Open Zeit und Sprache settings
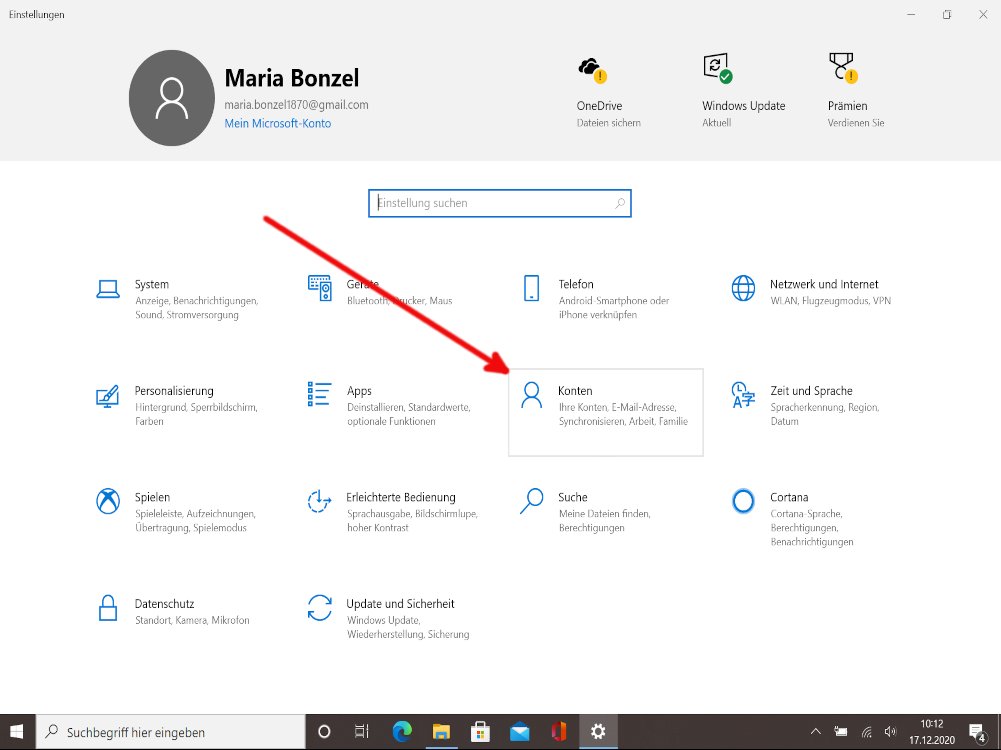Image resolution: width=1001 pixels, height=750 pixels. pyautogui.click(x=810, y=392)
